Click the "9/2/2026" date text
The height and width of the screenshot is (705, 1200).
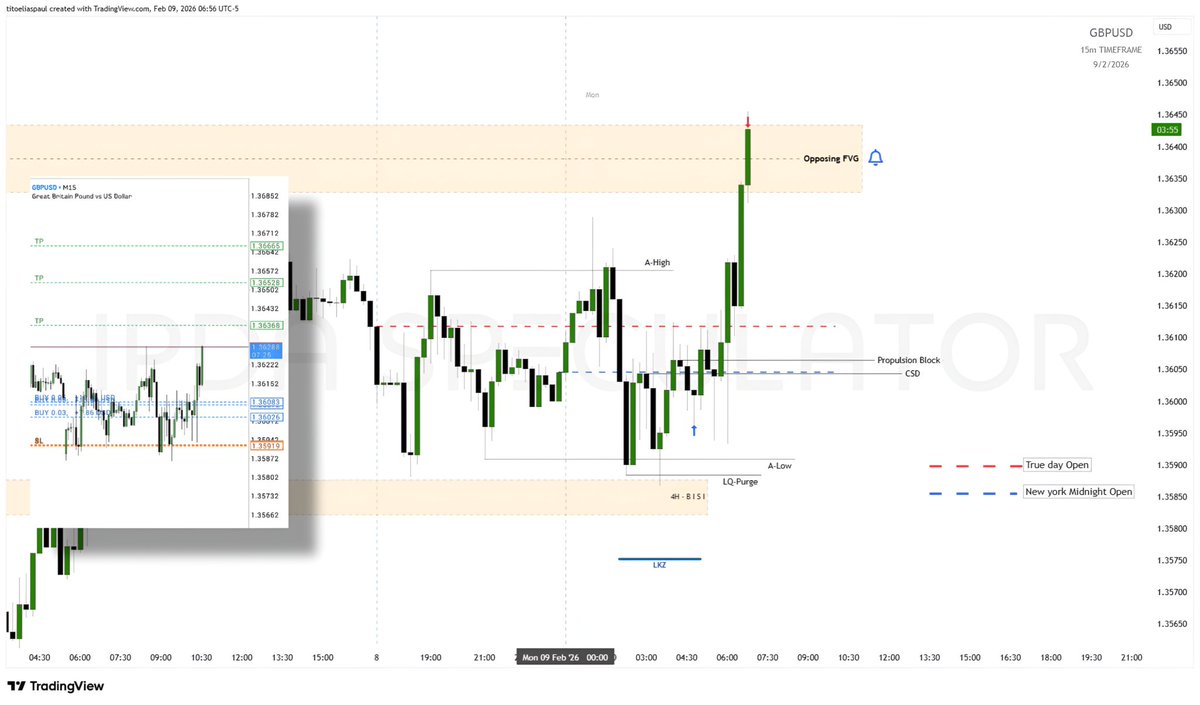(1112, 64)
